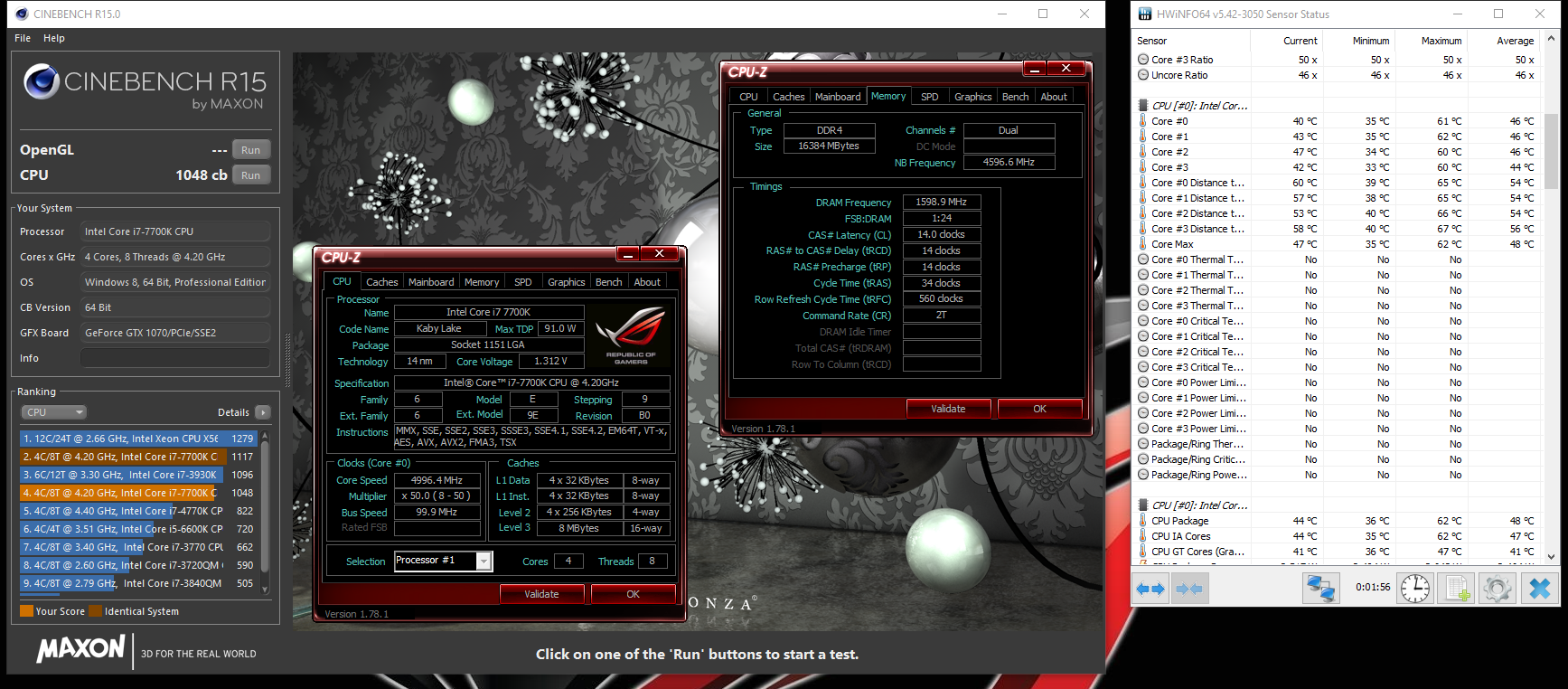The image size is (1568, 689).
Task: Click the Core Voltage value '1.312 V'
Action: click(x=550, y=362)
